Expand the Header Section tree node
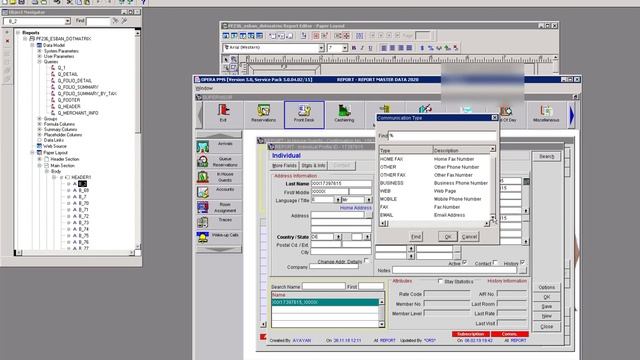Screen dimensions: 640x360 tap(40, 159)
